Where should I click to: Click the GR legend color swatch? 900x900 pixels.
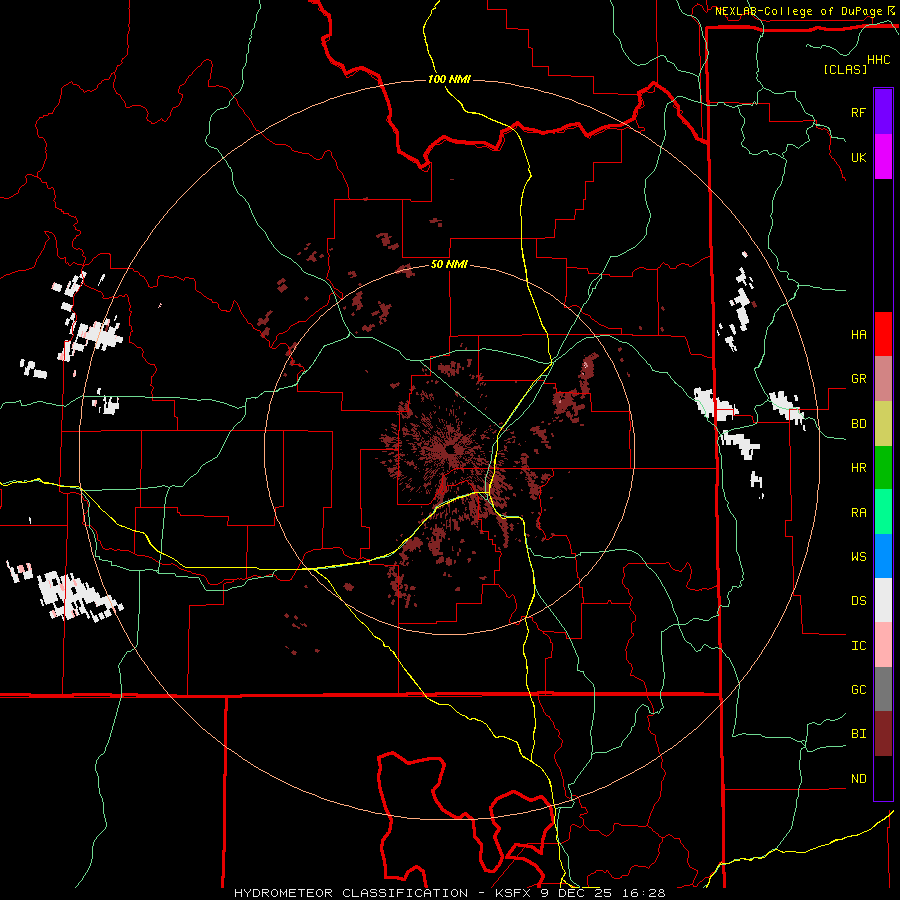[883, 379]
